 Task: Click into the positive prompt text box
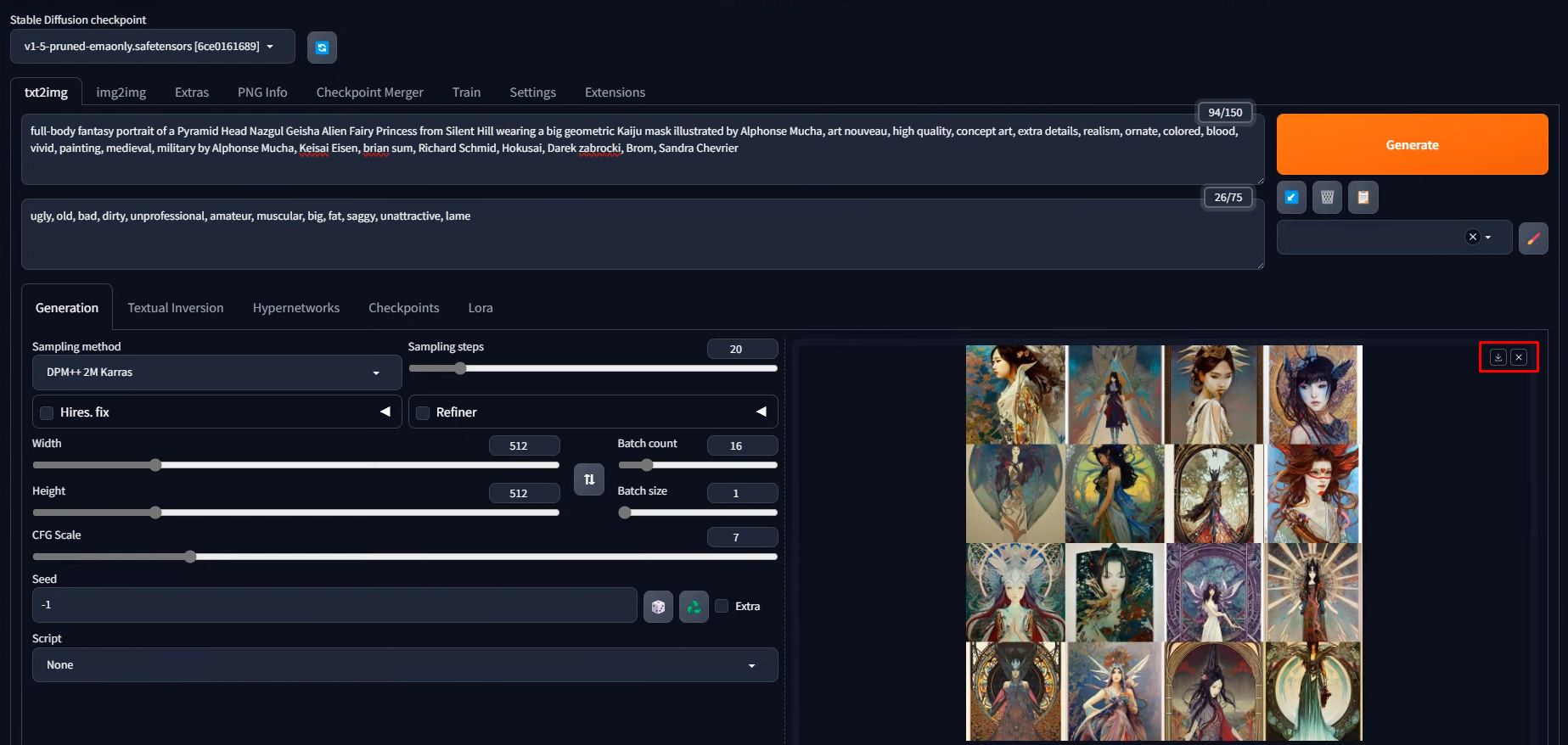pyautogui.click(x=643, y=149)
